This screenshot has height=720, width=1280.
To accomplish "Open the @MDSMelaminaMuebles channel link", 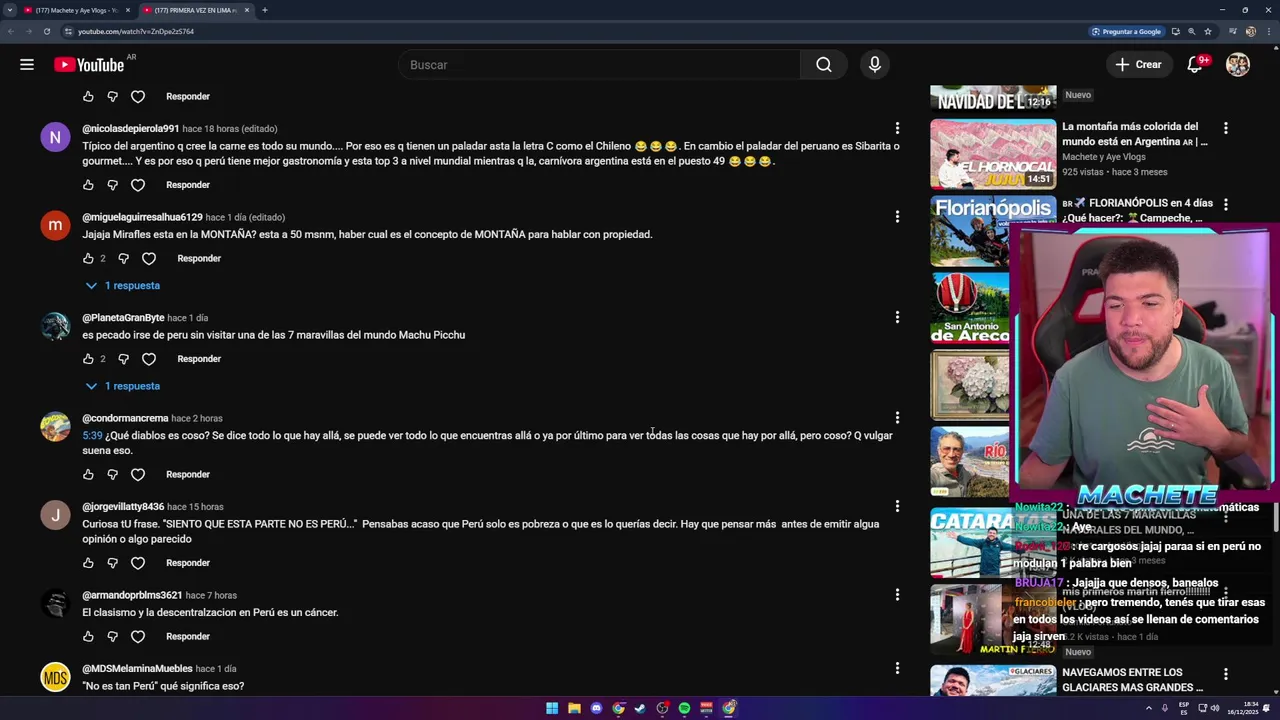I will pos(137,669).
